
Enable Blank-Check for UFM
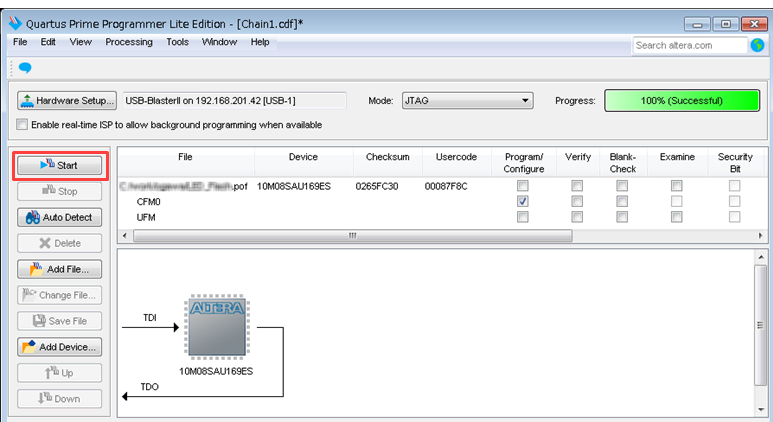(x=622, y=217)
